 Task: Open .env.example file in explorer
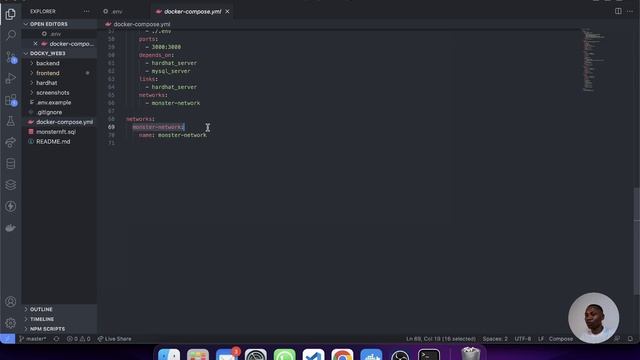pos(59,102)
